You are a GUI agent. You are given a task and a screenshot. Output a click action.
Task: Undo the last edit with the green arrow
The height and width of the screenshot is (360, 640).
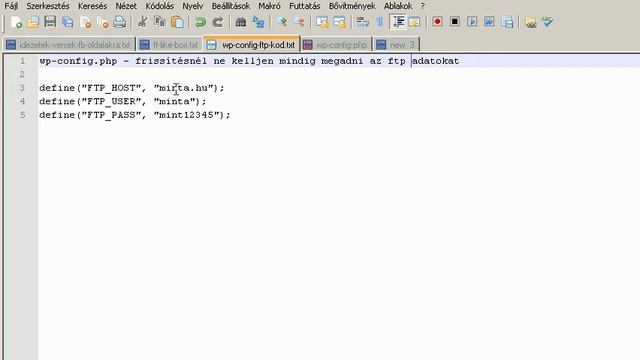pos(200,22)
